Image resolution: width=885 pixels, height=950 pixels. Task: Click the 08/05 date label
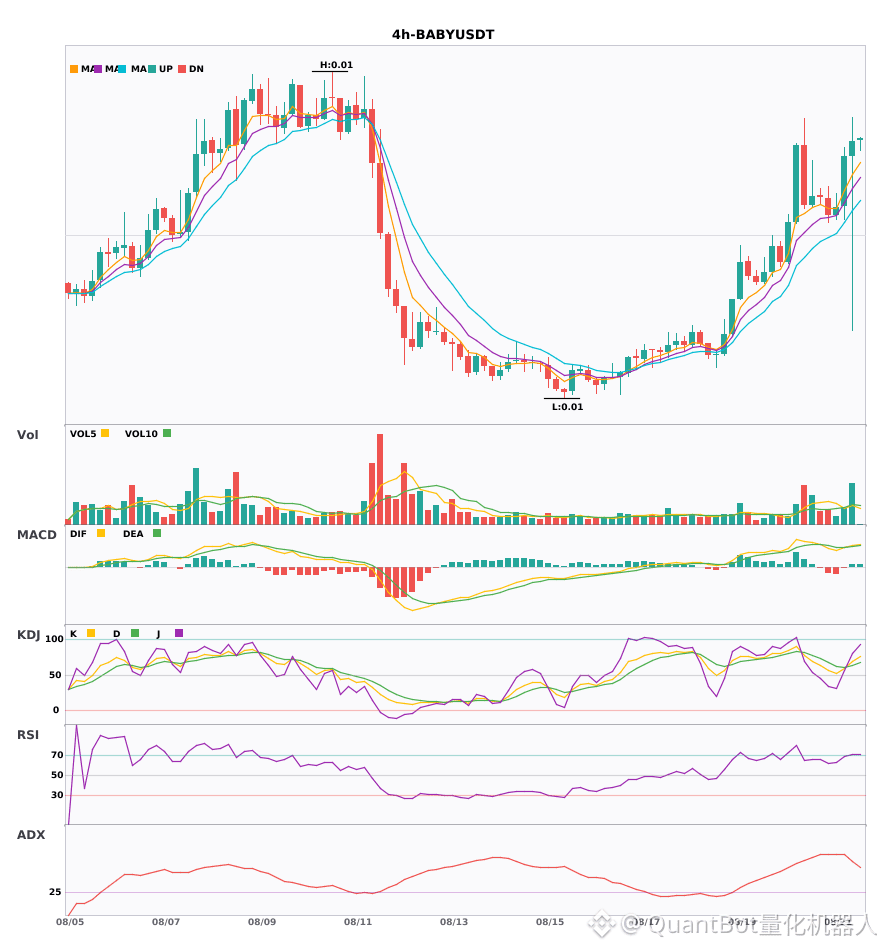click(x=70, y=922)
